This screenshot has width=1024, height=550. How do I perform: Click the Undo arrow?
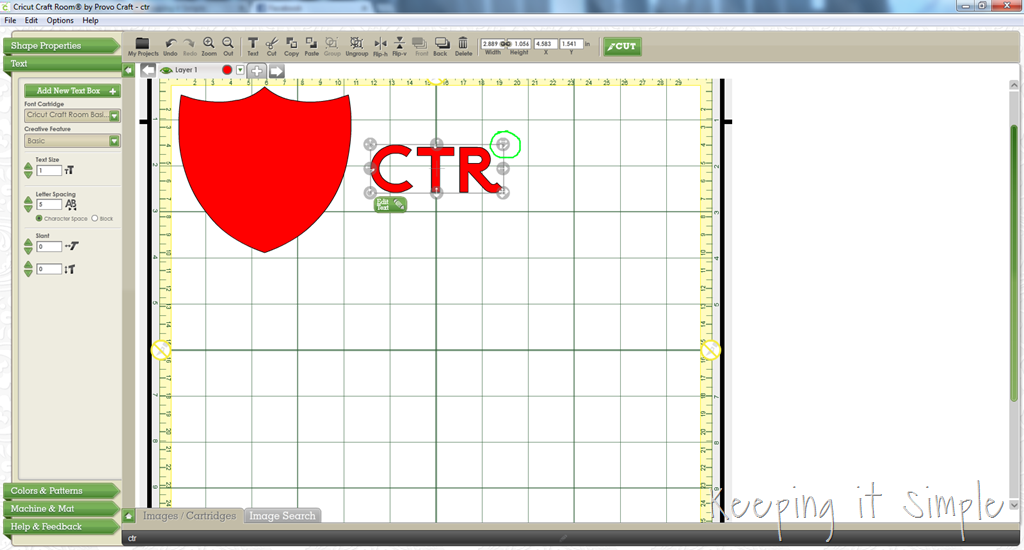[170, 44]
